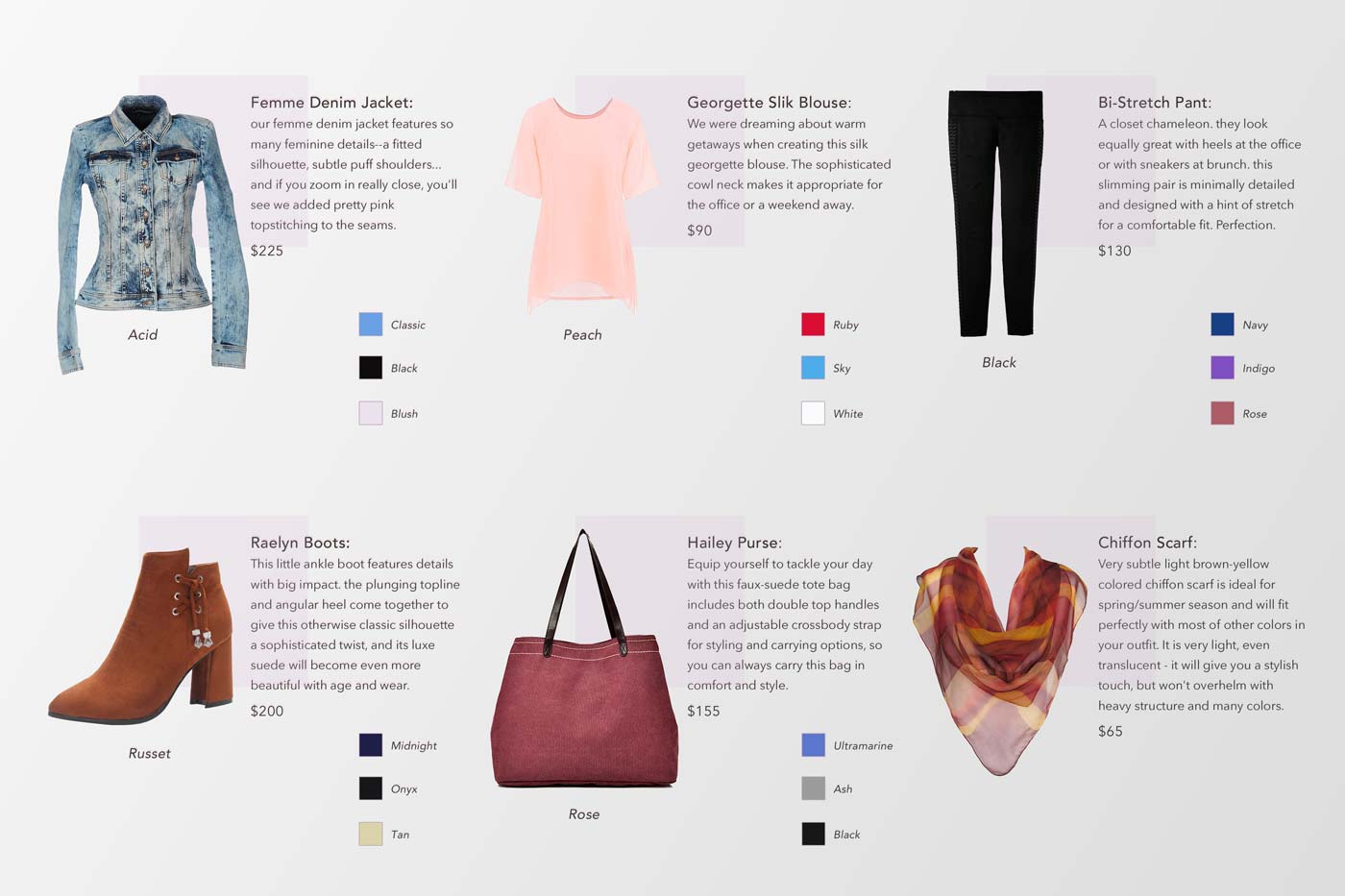The height and width of the screenshot is (896, 1345).
Task: Pick the Tan boots color swatch
Action: 370,834
